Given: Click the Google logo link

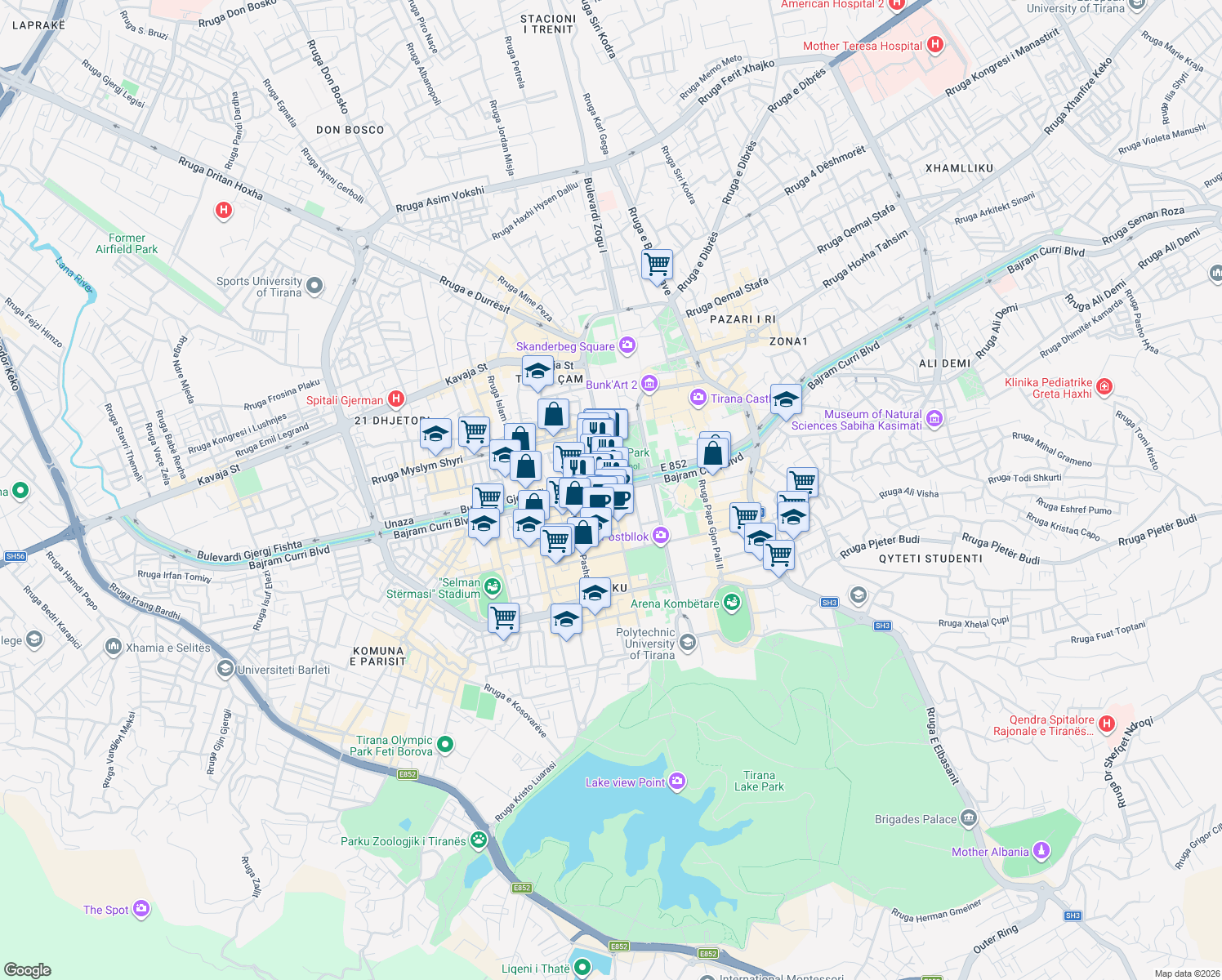Looking at the screenshot, I should point(28,969).
